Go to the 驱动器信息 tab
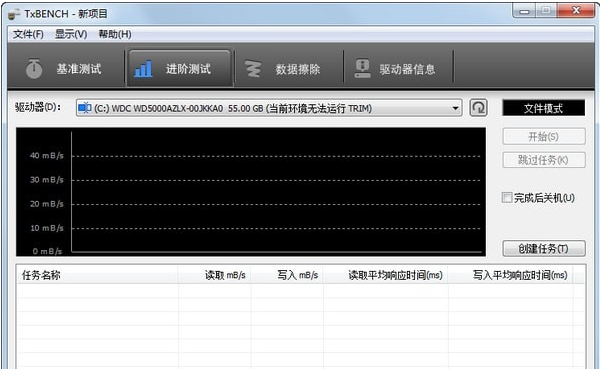This screenshot has width=600, height=369. (x=399, y=69)
